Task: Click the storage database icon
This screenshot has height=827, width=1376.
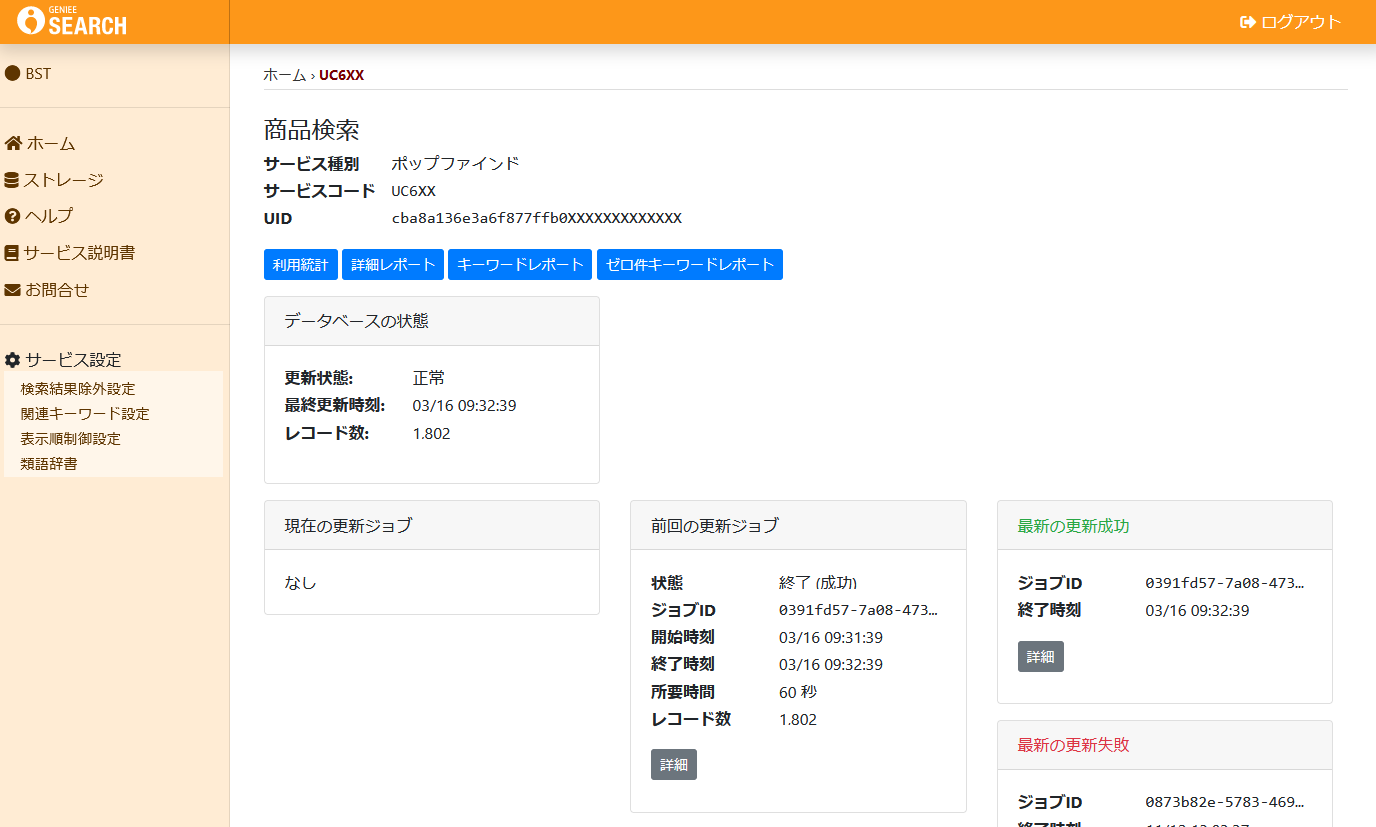Action: (x=12, y=180)
